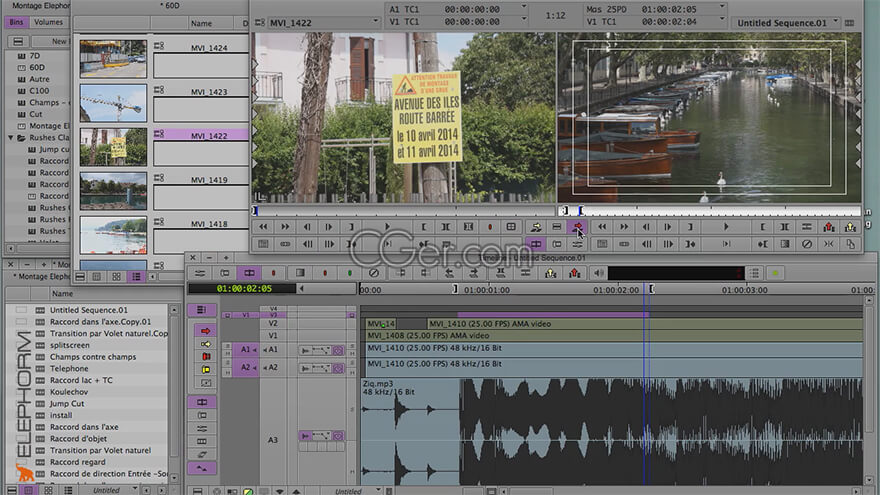Switch to the Bins tab
880x495 pixels.
(16, 22)
